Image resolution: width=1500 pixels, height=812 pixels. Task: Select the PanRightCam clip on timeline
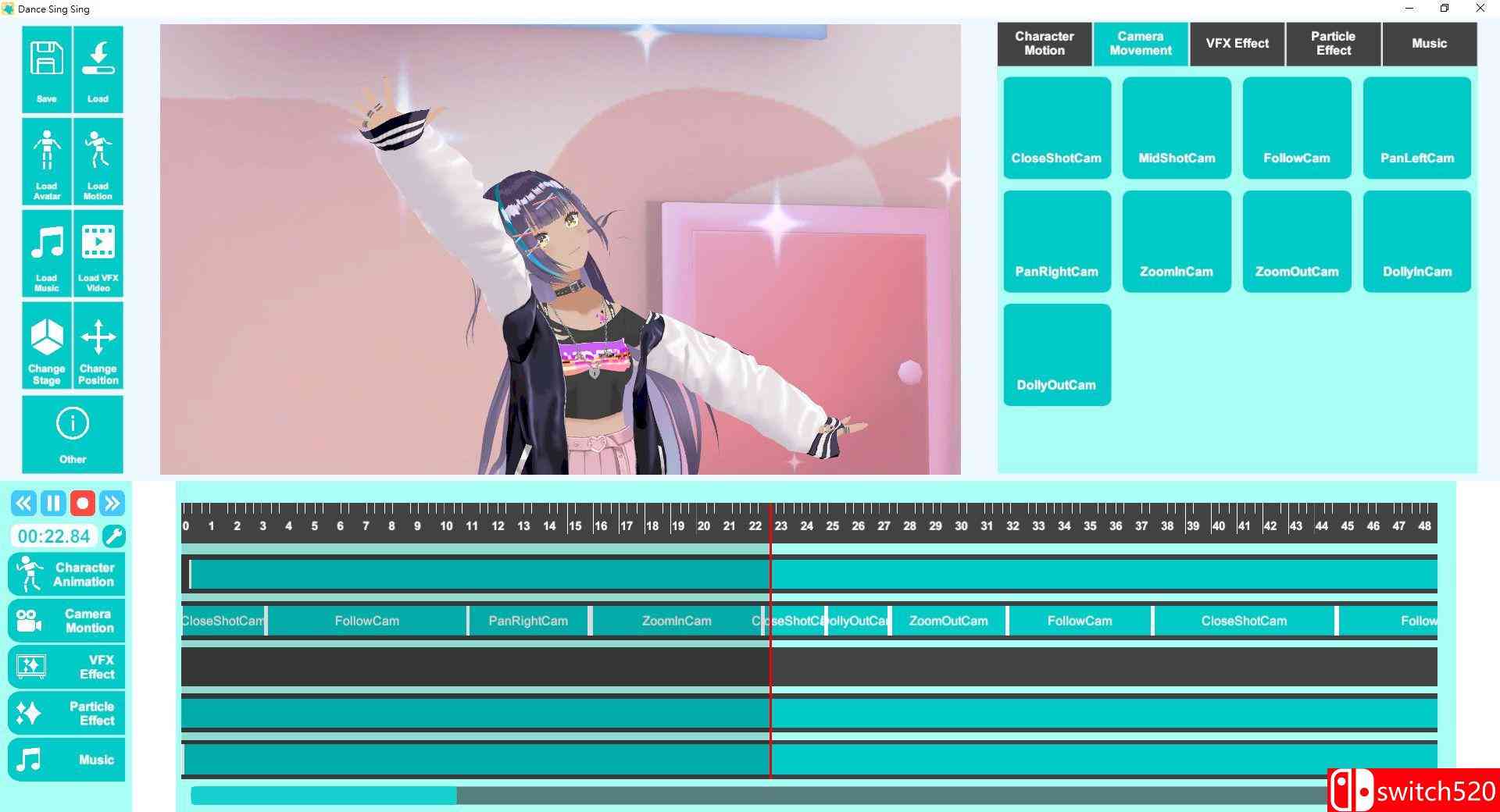tap(528, 621)
